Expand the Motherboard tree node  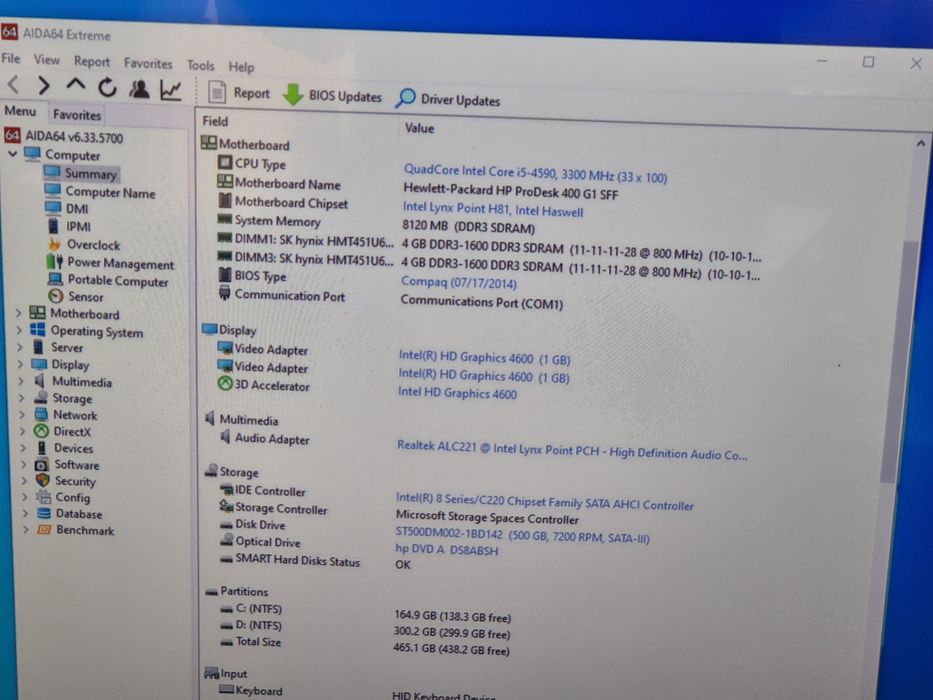(x=18, y=312)
